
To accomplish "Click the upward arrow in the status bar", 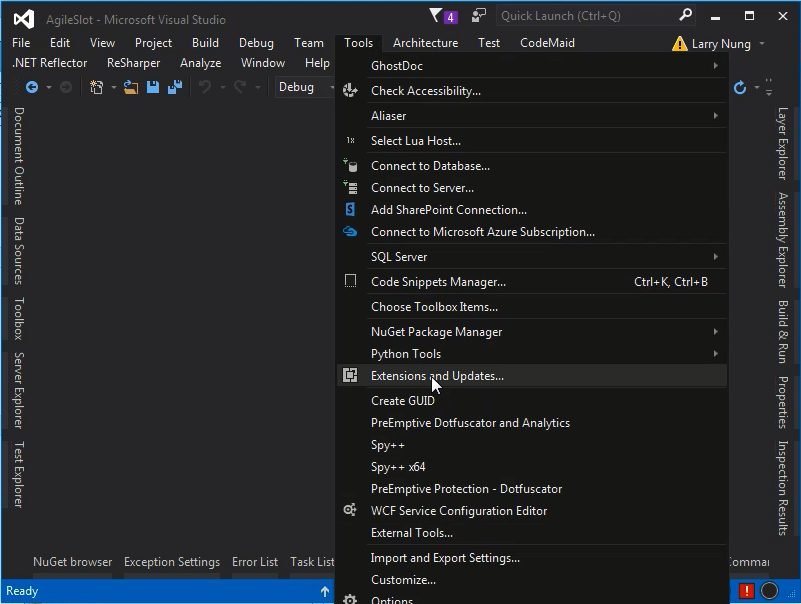I will click(325, 592).
